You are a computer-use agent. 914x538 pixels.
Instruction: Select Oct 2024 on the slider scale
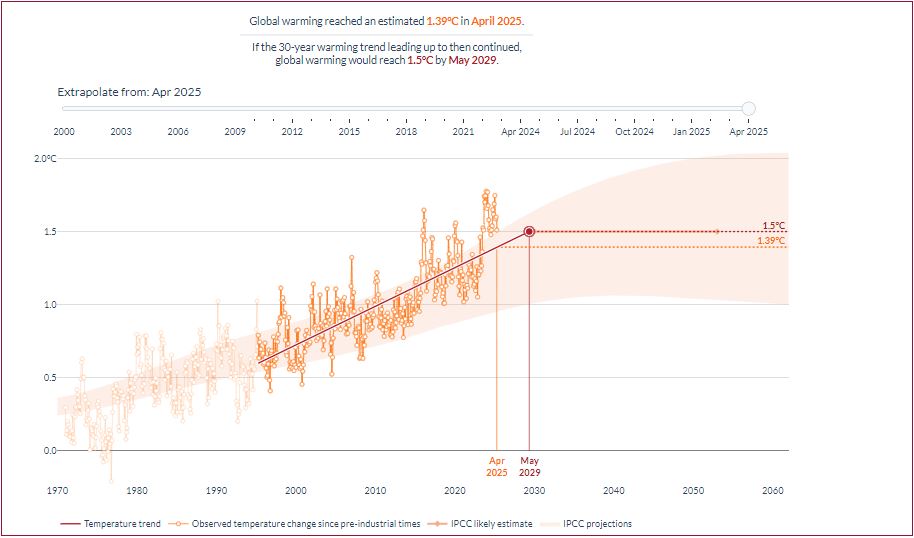(x=634, y=131)
